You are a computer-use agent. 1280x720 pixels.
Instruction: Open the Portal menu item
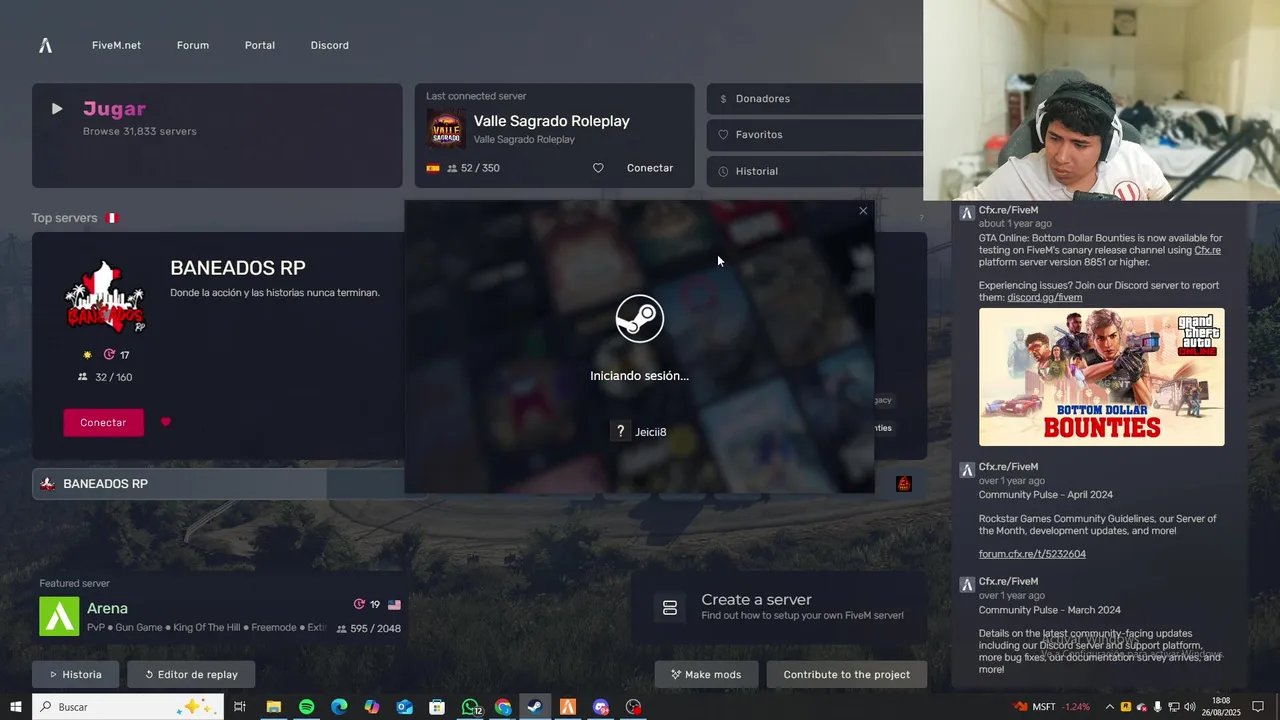tap(260, 45)
